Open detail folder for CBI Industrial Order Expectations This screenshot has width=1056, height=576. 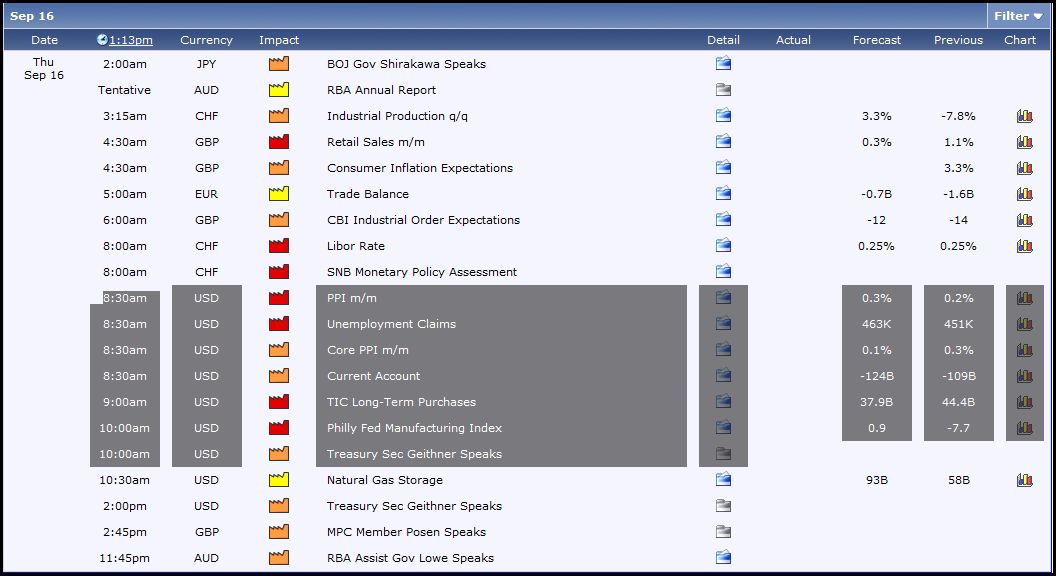tap(723, 219)
